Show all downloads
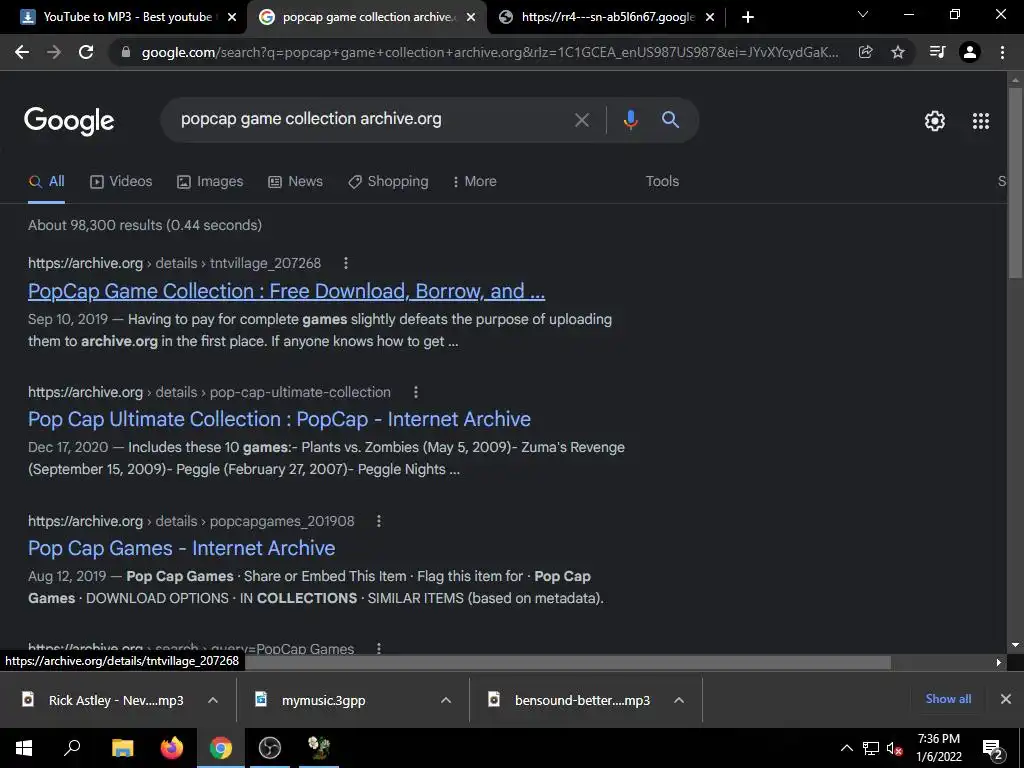 pyautogui.click(x=948, y=699)
